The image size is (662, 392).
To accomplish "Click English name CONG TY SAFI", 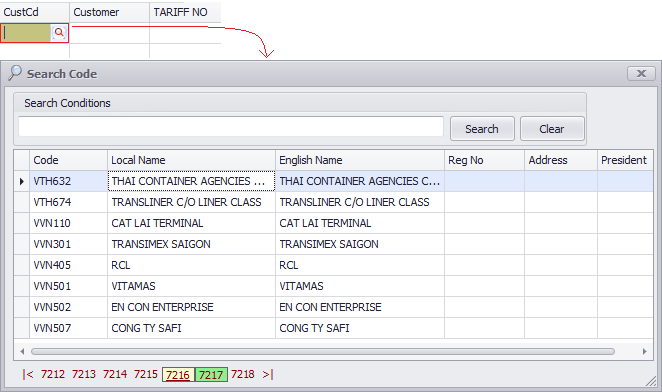I will (360, 328).
